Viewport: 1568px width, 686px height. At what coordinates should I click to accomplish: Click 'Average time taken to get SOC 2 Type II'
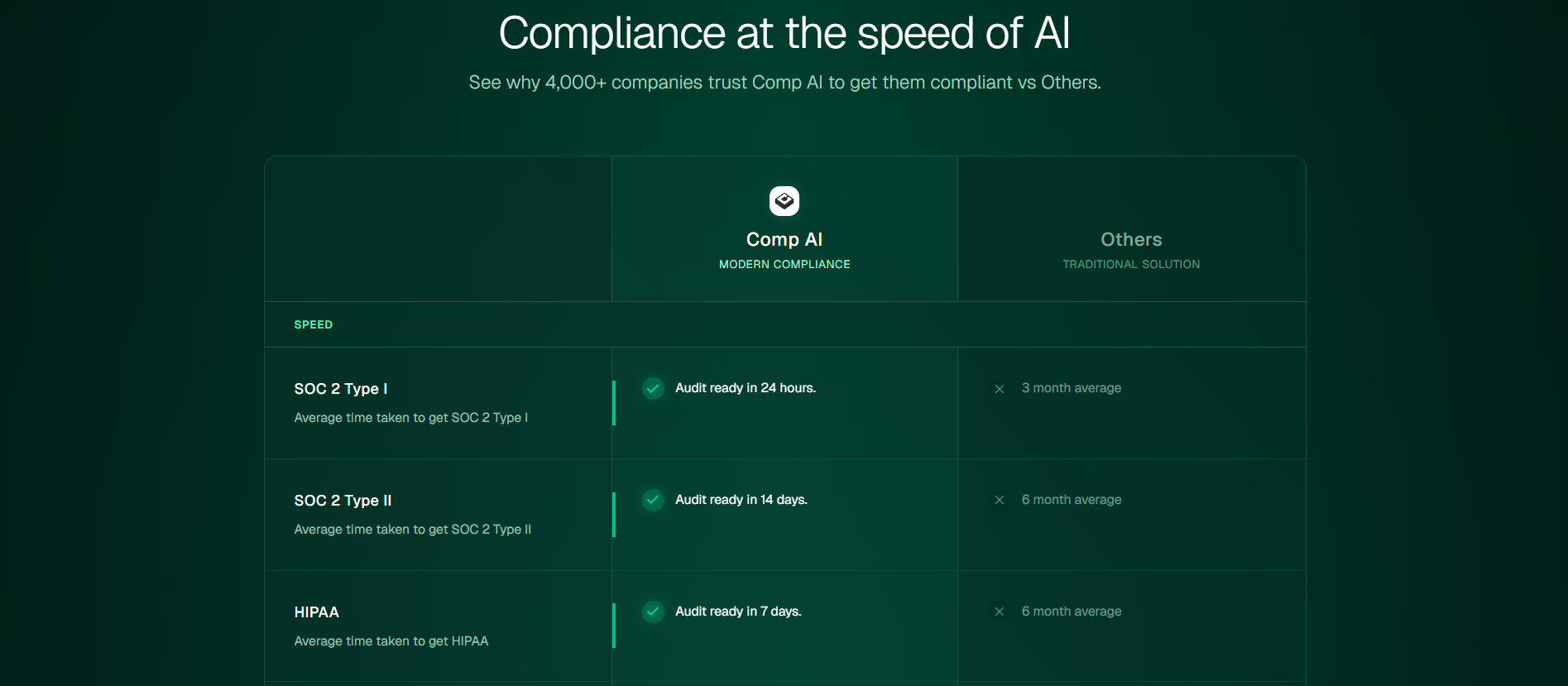(x=413, y=530)
